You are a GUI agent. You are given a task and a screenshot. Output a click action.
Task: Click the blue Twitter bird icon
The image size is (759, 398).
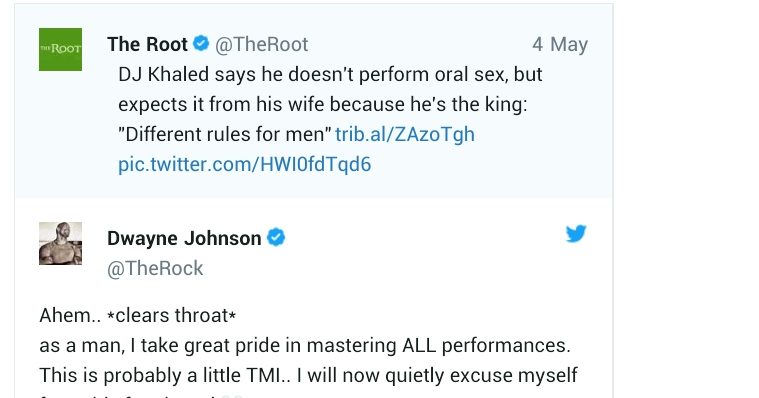point(576,234)
